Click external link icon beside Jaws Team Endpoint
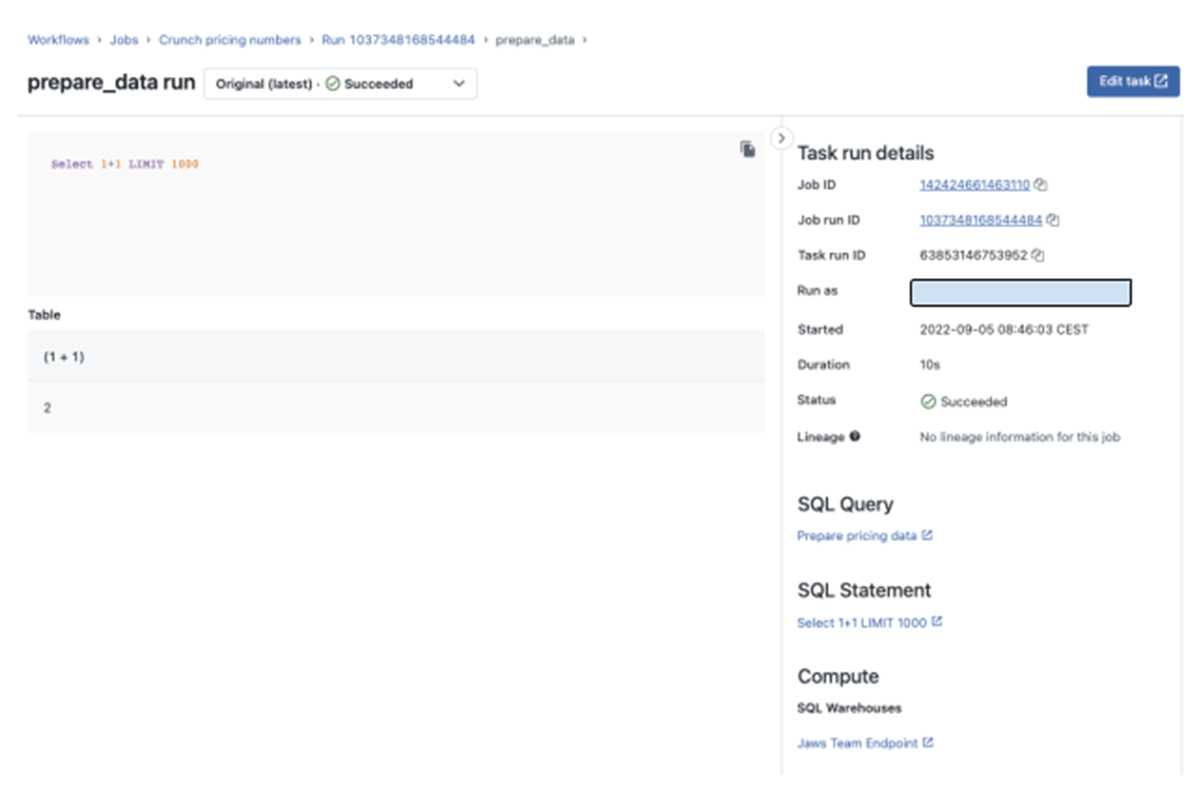The height and width of the screenshot is (801, 1200). 928,743
